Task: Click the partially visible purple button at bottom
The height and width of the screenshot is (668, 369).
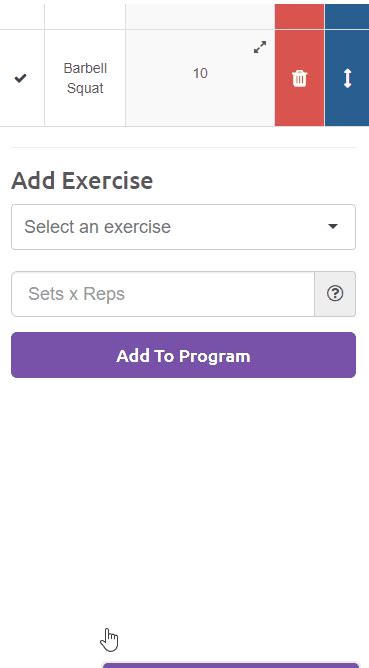Action: (231, 665)
